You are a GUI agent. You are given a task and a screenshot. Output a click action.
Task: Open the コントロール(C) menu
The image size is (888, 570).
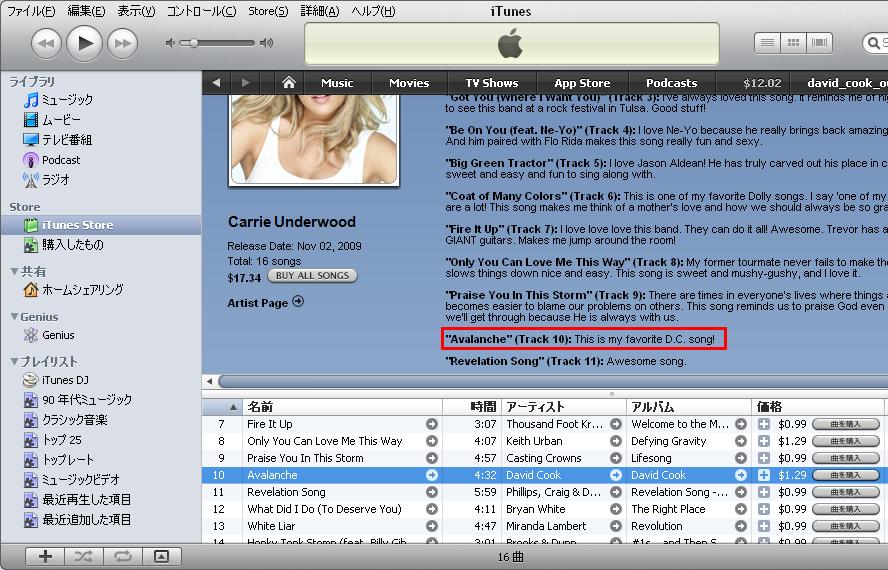(202, 11)
